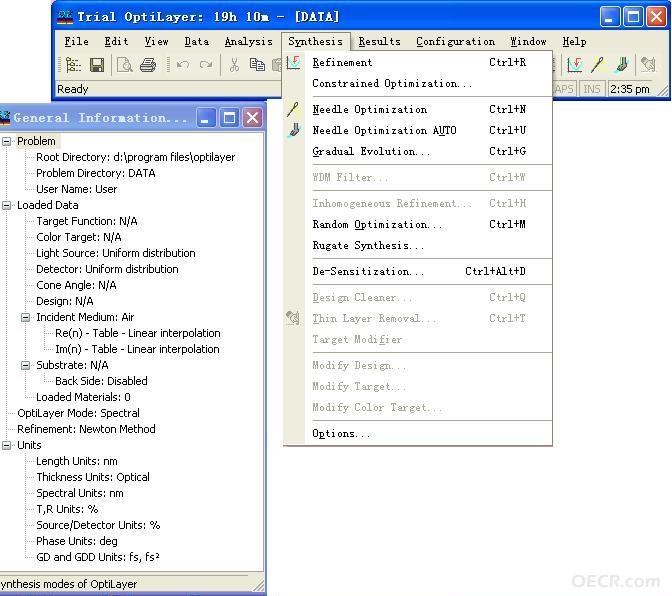This screenshot has height=596, width=672.
Task: Open the Window menu
Action: [x=528, y=42]
